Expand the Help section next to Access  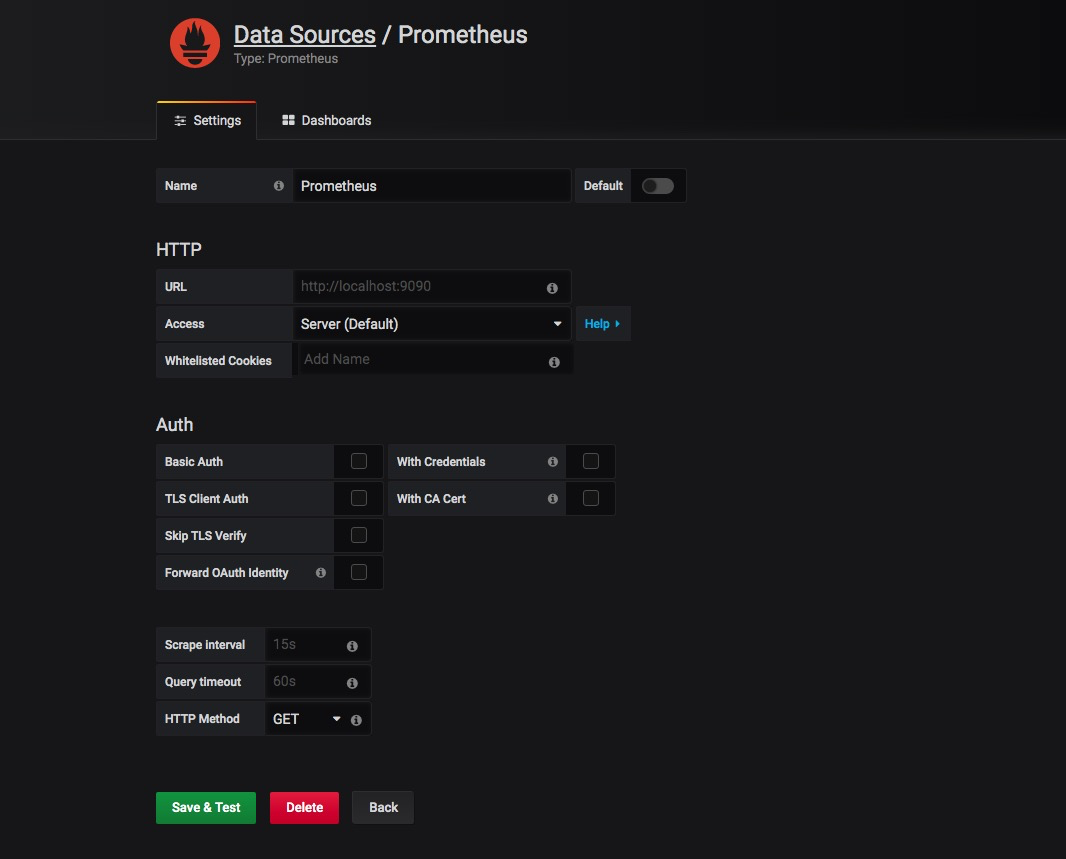click(602, 324)
